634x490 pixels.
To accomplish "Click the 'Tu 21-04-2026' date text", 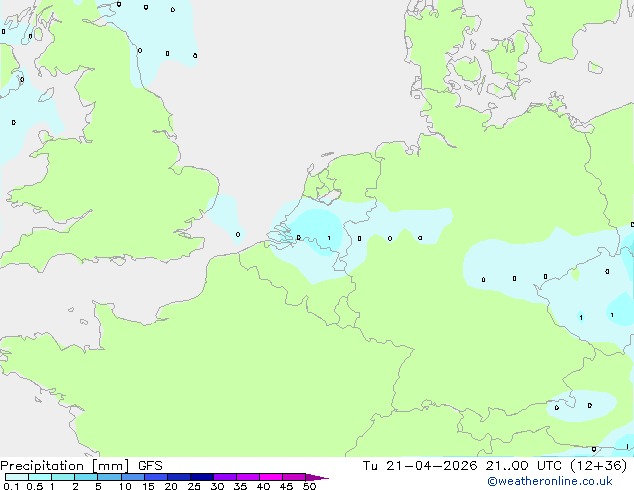I will [420, 466].
